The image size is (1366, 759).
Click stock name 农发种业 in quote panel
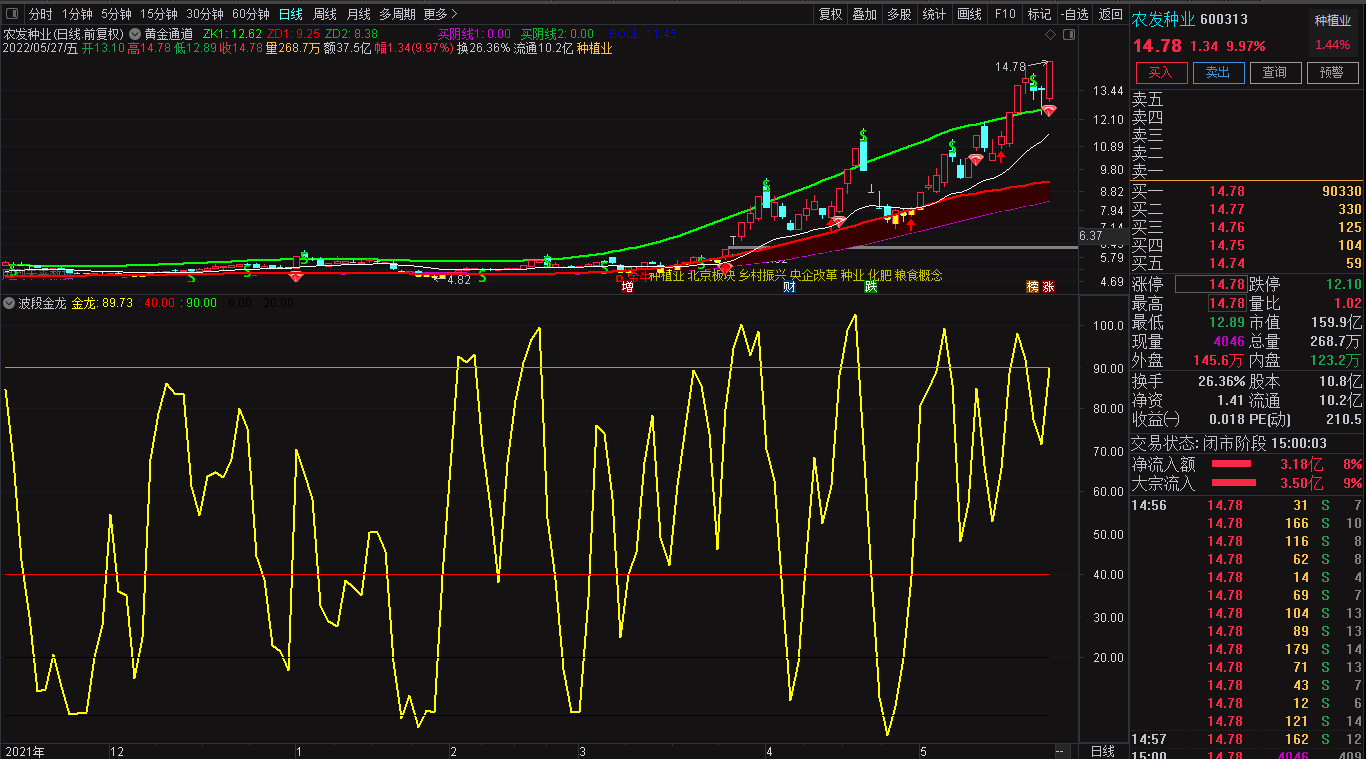[x=1162, y=19]
